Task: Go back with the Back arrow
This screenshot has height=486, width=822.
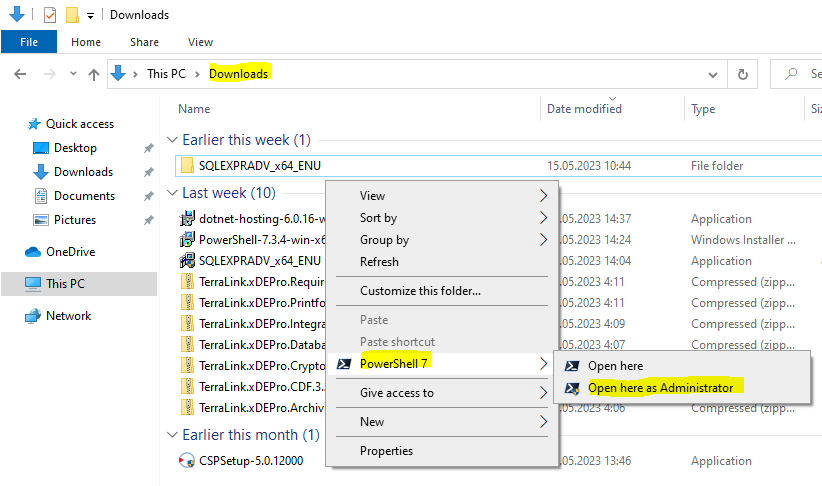Action: click(x=20, y=74)
